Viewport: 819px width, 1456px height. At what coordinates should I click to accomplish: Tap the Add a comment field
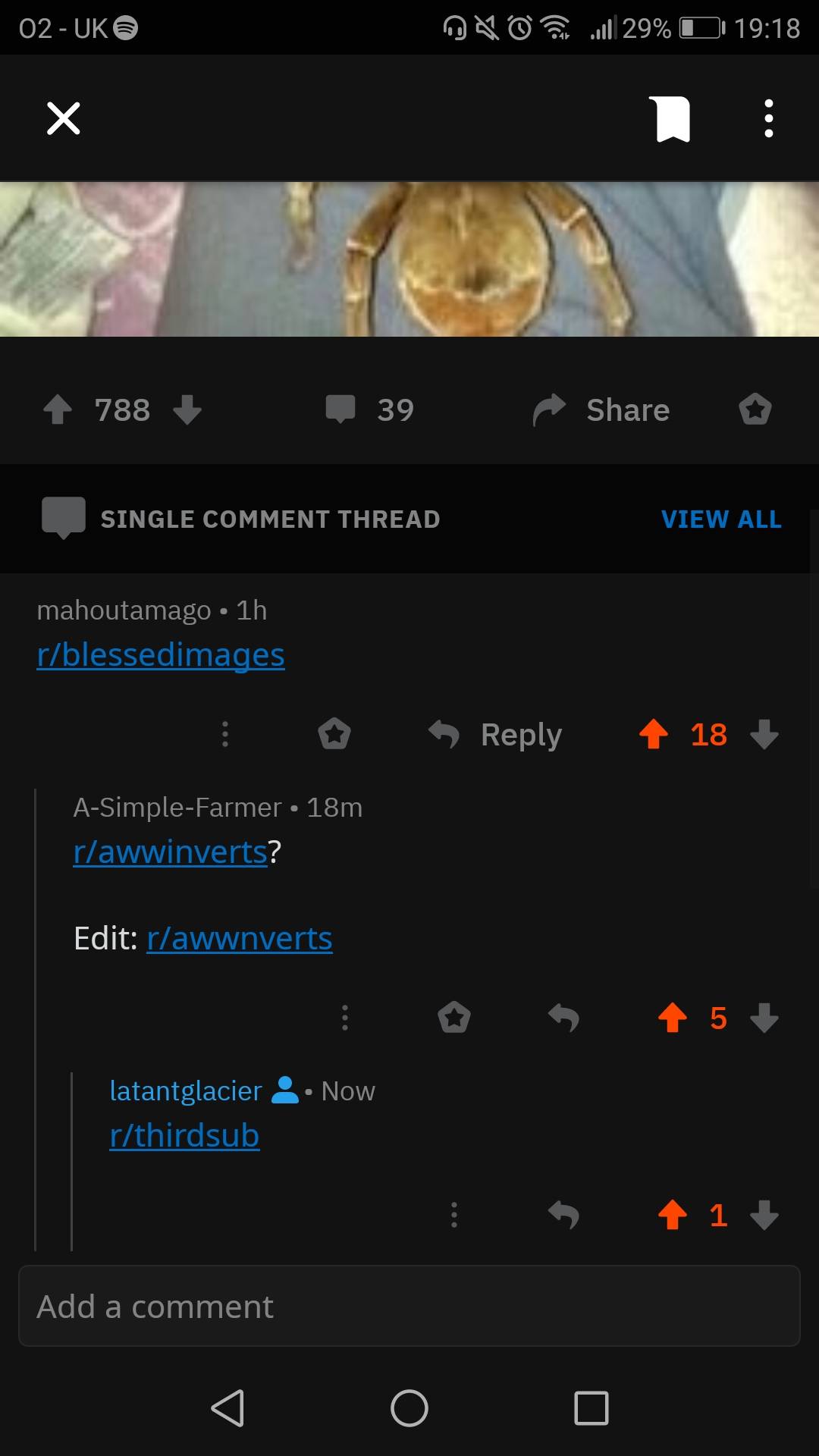pos(409,1307)
